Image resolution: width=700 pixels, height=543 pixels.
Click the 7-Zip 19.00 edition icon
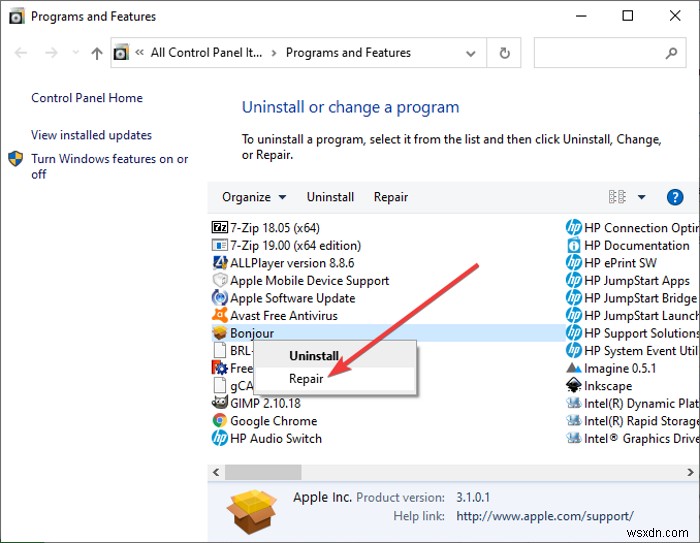click(219, 245)
